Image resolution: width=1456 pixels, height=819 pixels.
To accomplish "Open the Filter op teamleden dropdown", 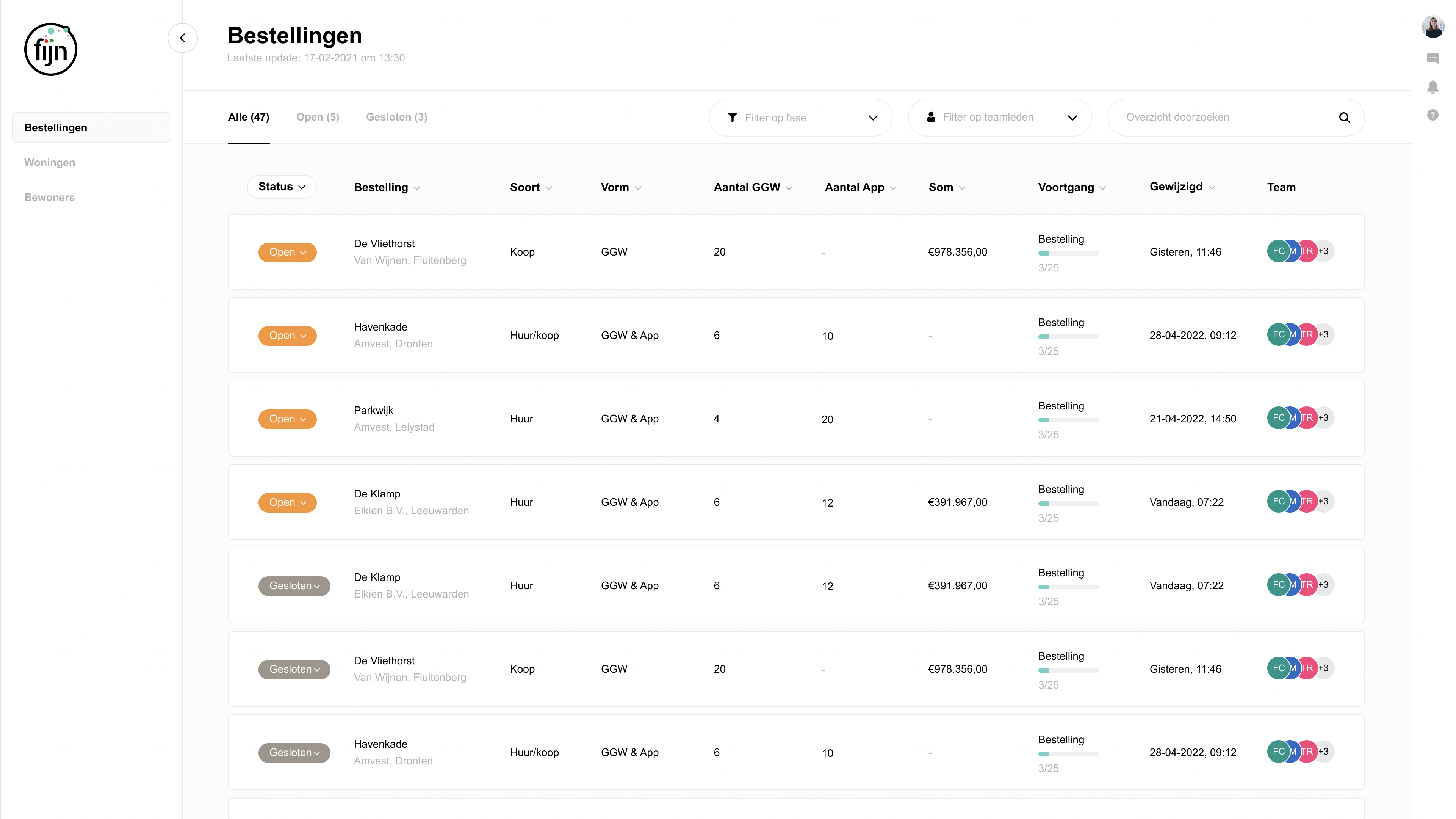I will click(x=999, y=118).
